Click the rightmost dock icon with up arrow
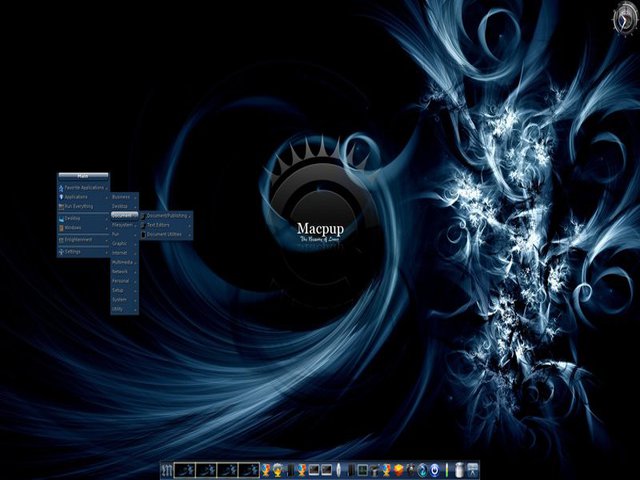This screenshot has height=480, width=640. pos(472,470)
